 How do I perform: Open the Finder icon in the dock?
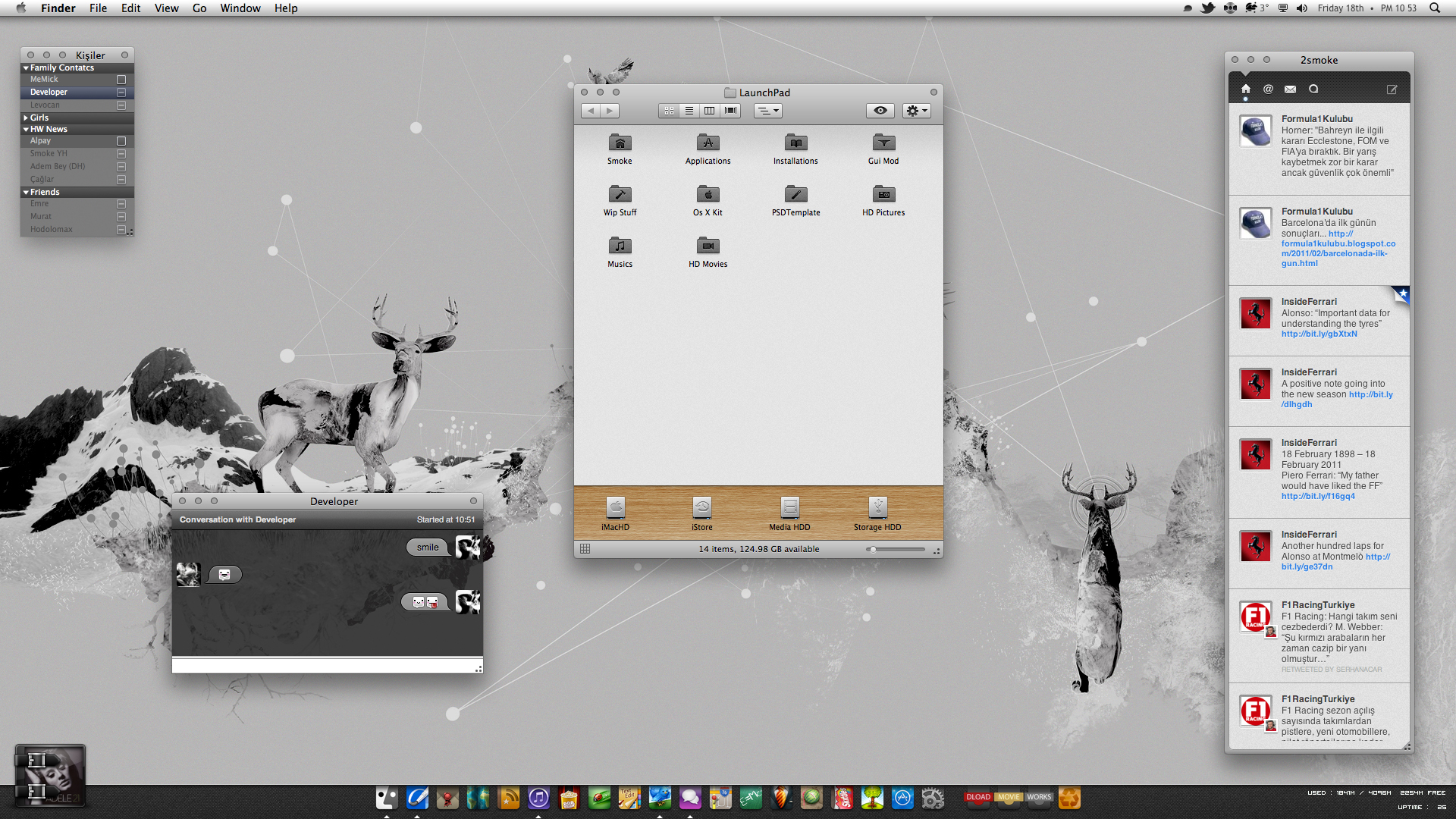click(x=387, y=798)
